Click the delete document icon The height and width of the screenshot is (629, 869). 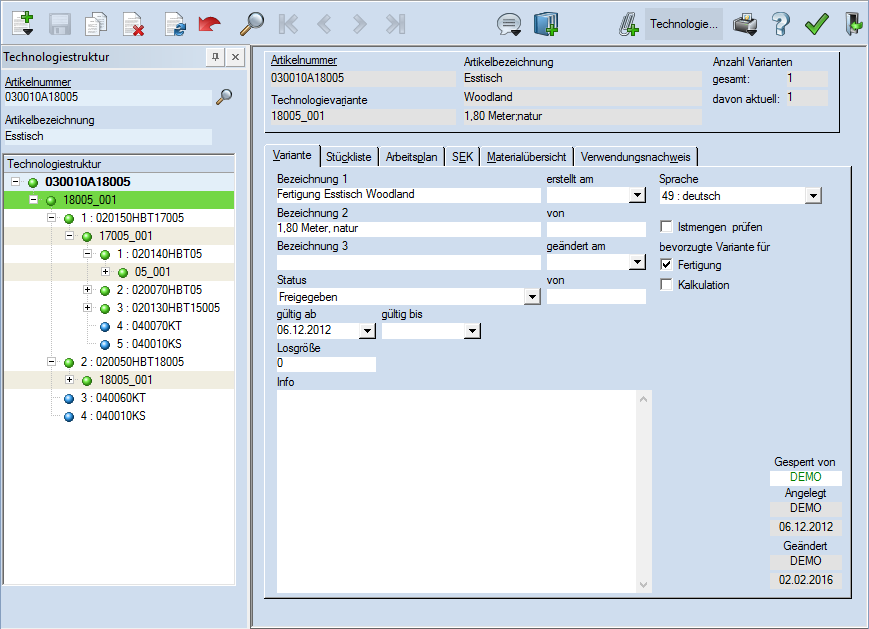tap(133, 23)
